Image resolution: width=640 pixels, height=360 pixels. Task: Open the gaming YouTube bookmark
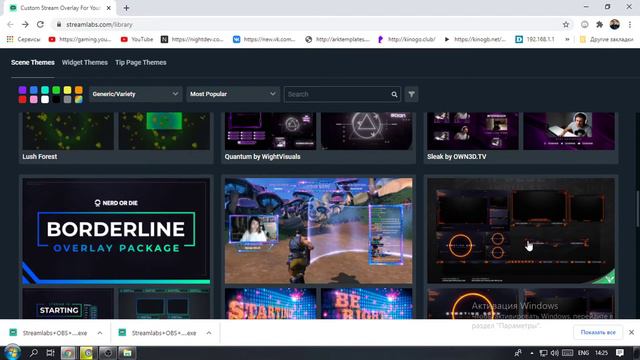80,39
